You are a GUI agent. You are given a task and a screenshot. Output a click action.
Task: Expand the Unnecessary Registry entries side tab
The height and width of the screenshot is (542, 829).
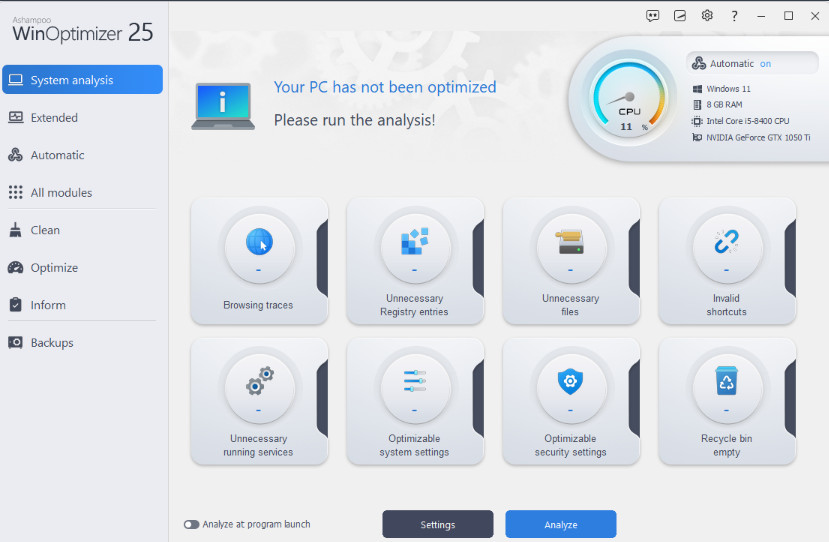(x=478, y=259)
